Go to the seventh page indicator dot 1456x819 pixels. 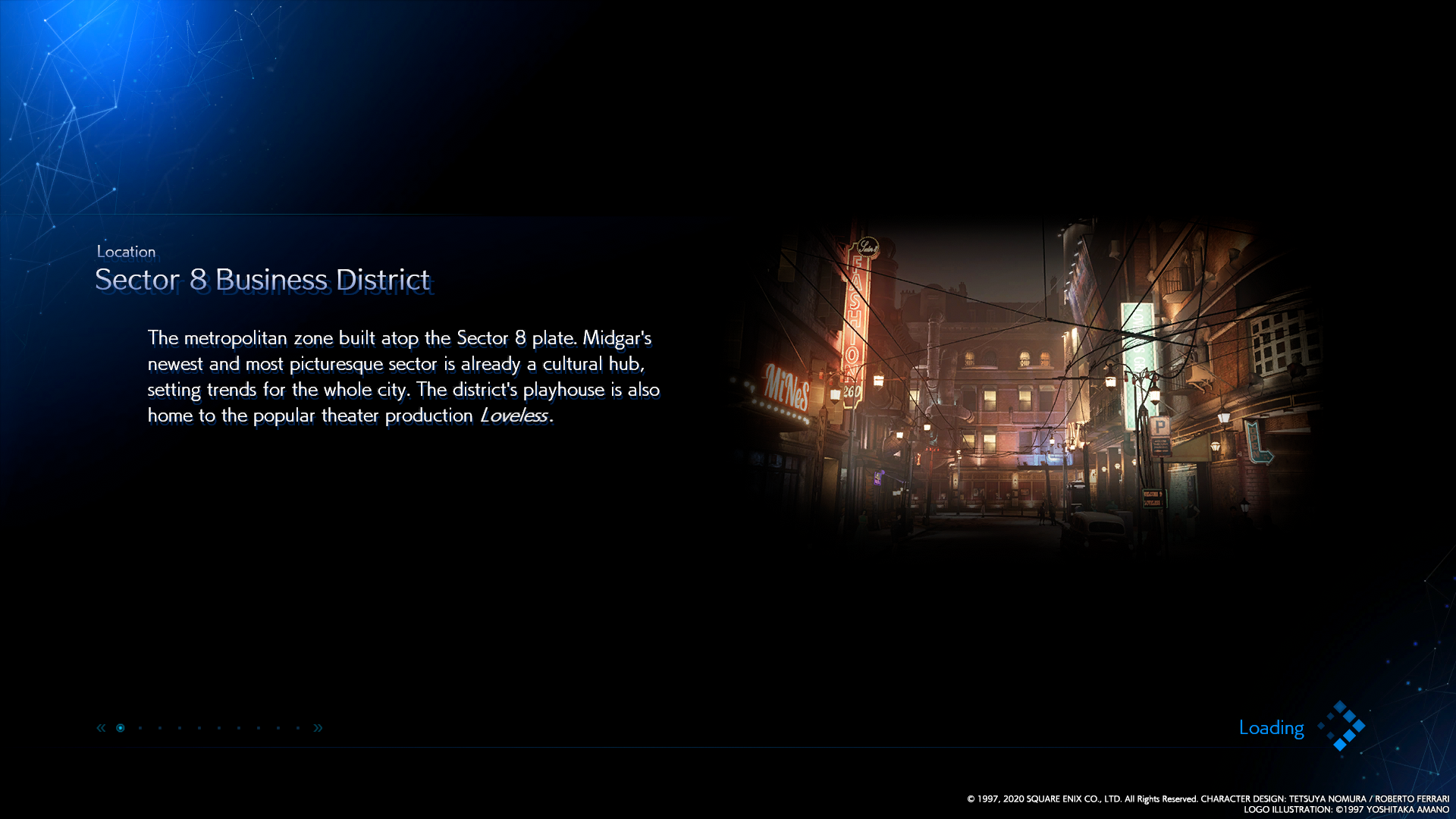239,728
